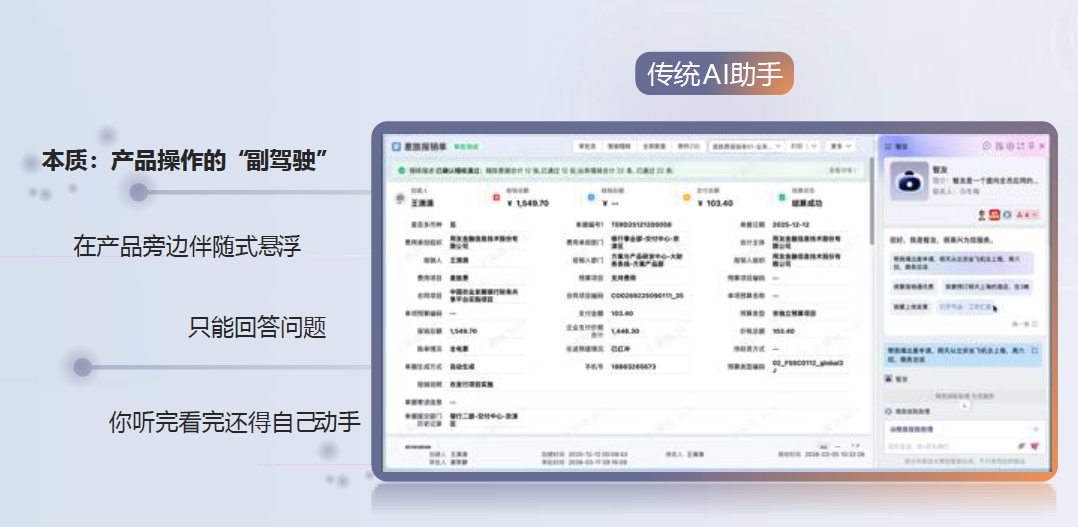Close the 智友 assistant panel
Screen dimensions: 1078x527
[x=1043, y=146]
